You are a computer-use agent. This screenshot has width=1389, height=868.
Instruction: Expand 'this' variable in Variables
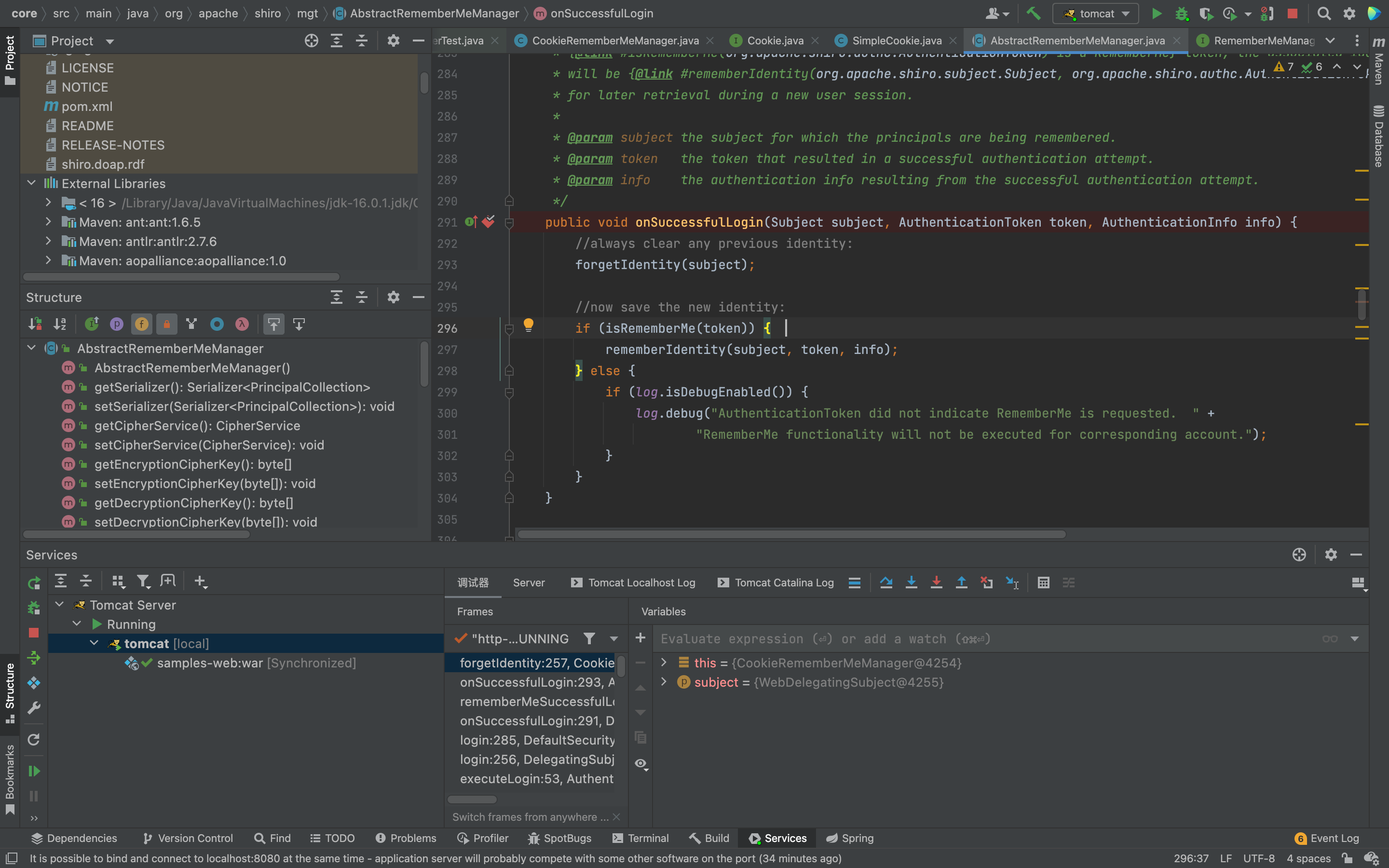pos(664,663)
